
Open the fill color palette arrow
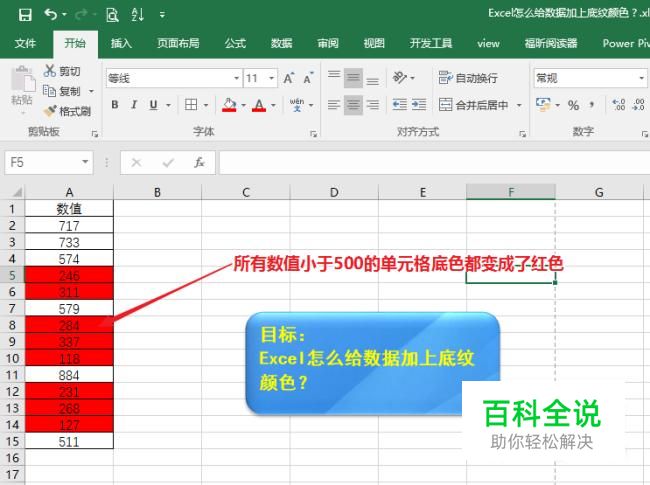[x=244, y=105]
